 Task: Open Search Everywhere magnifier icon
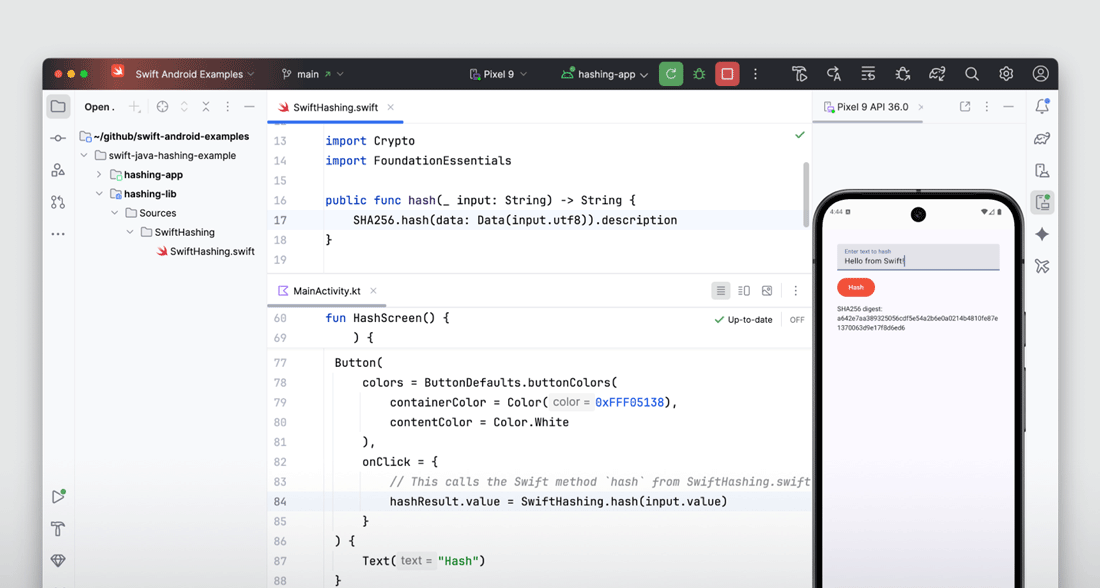point(971,74)
